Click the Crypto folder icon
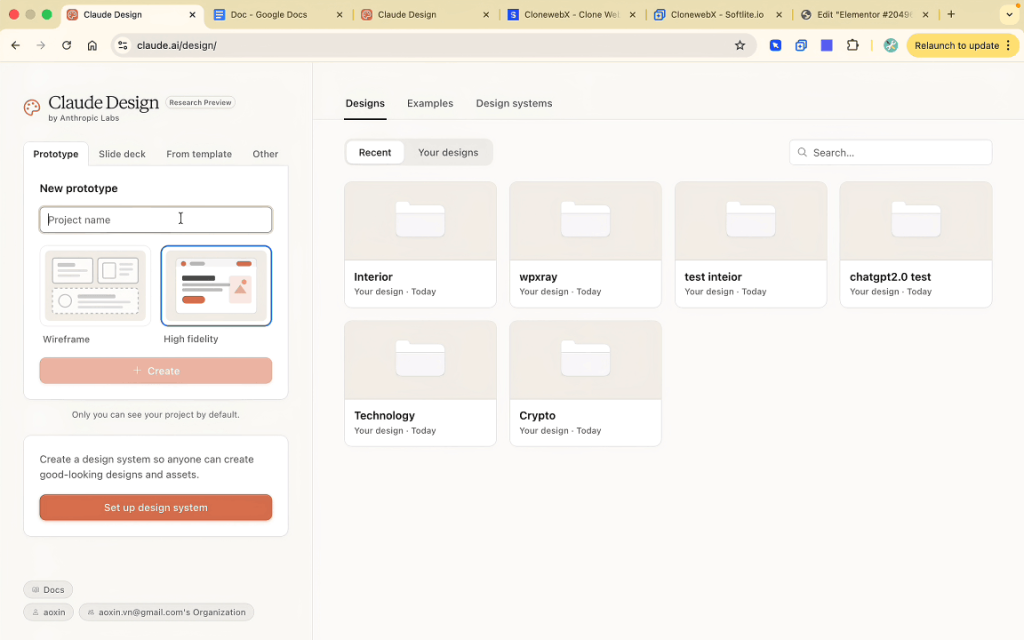 (585, 359)
